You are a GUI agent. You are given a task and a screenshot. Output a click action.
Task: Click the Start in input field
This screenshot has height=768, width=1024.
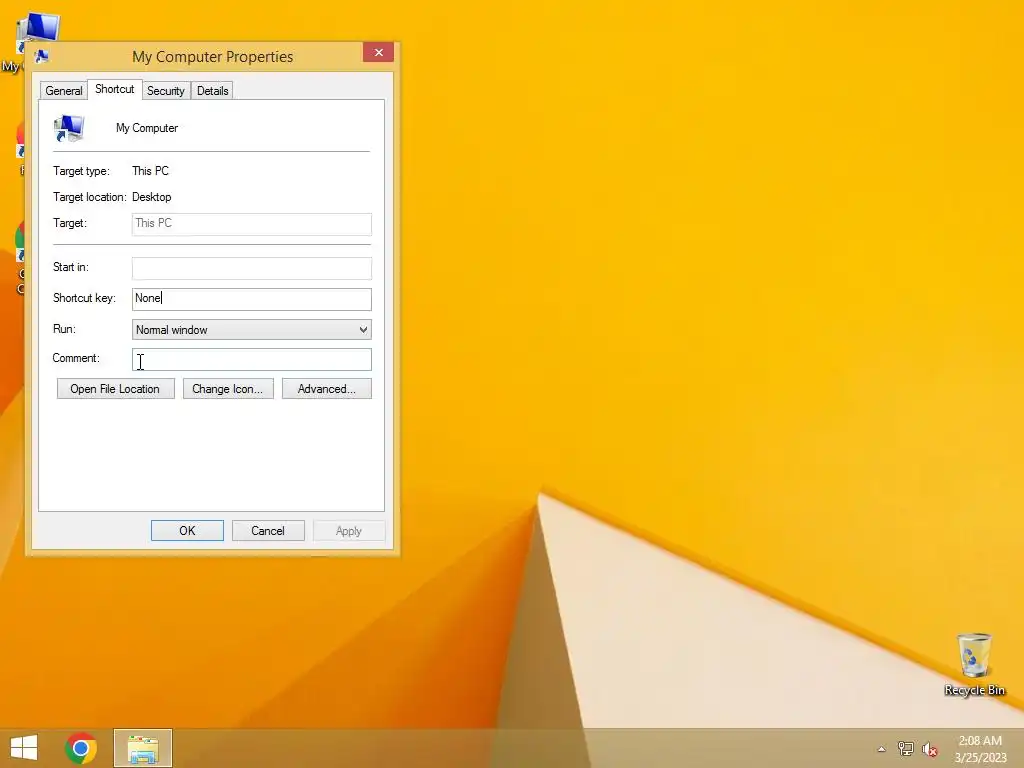(252, 268)
